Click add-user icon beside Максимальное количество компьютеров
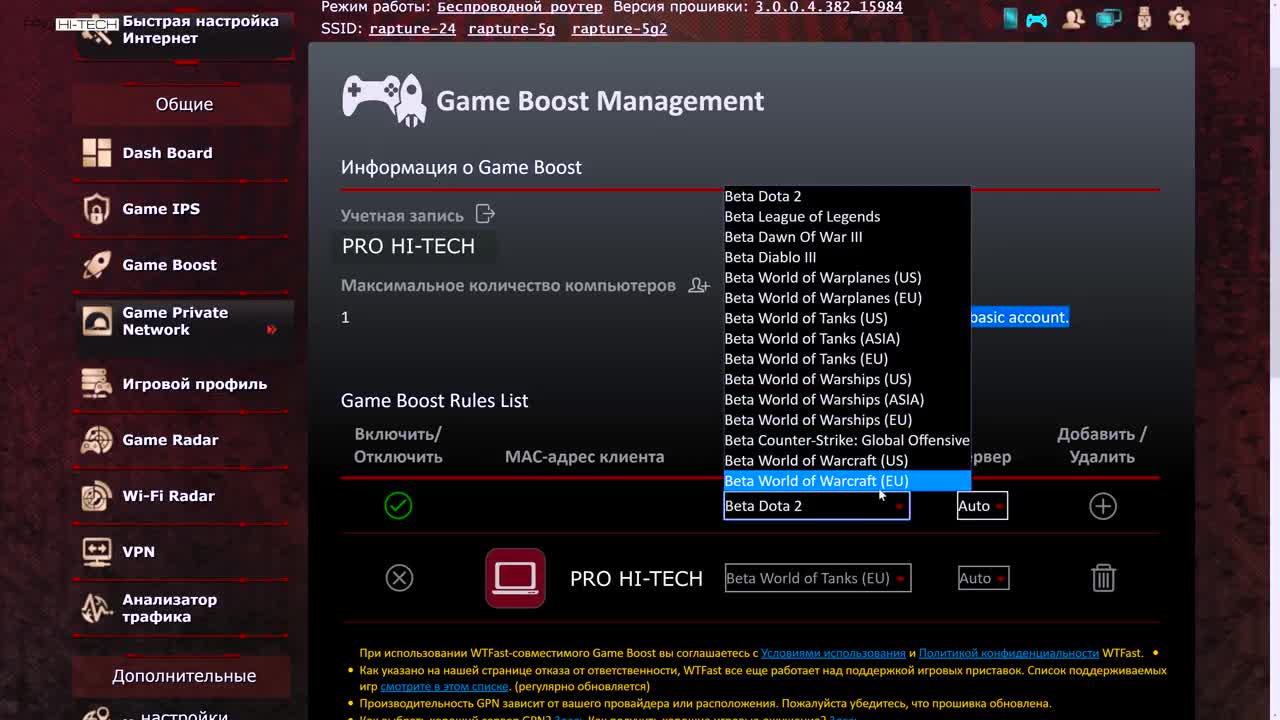The image size is (1280, 720). pyautogui.click(x=698, y=286)
